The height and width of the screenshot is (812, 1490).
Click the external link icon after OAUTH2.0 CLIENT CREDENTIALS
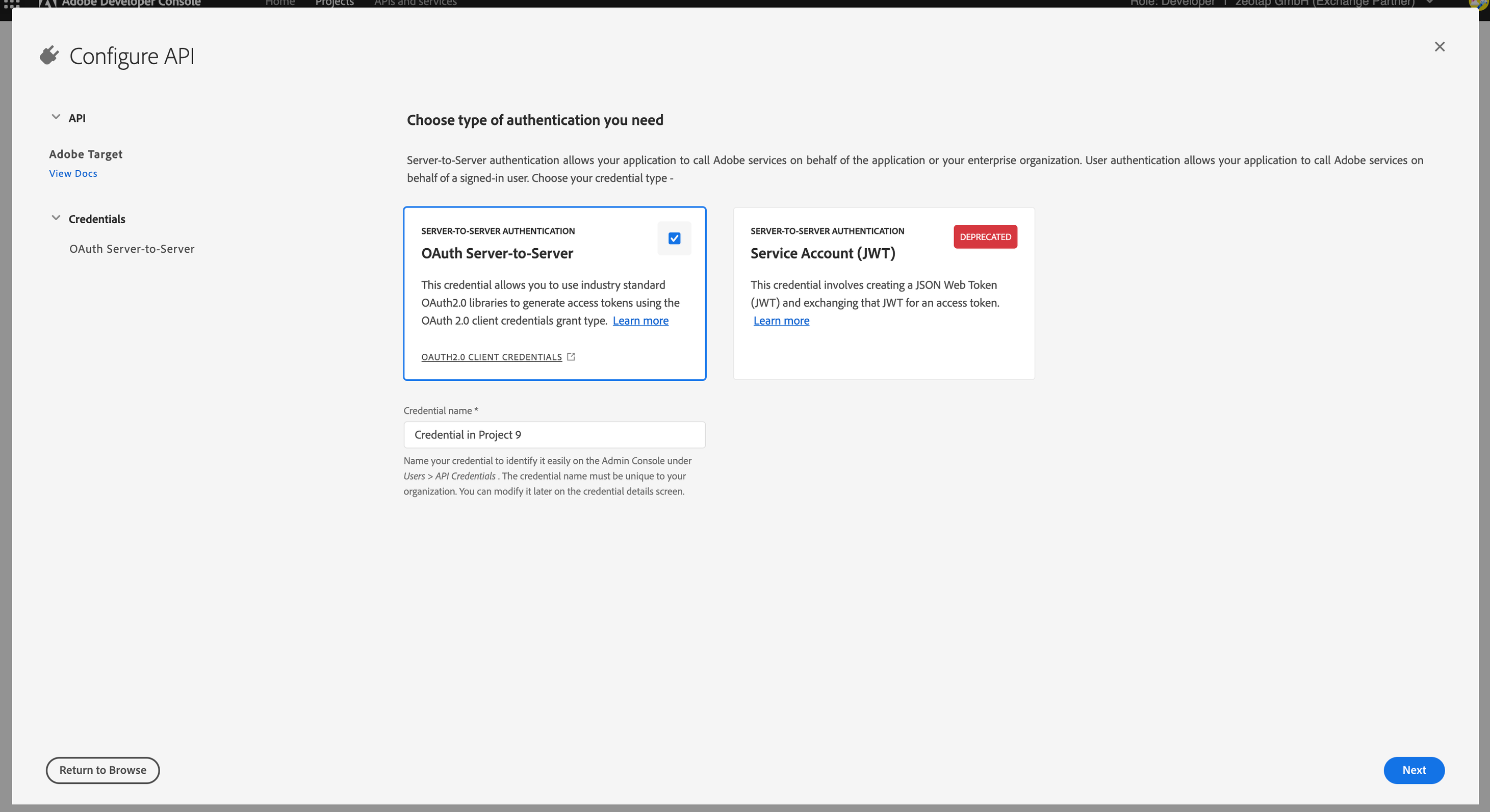pos(571,357)
